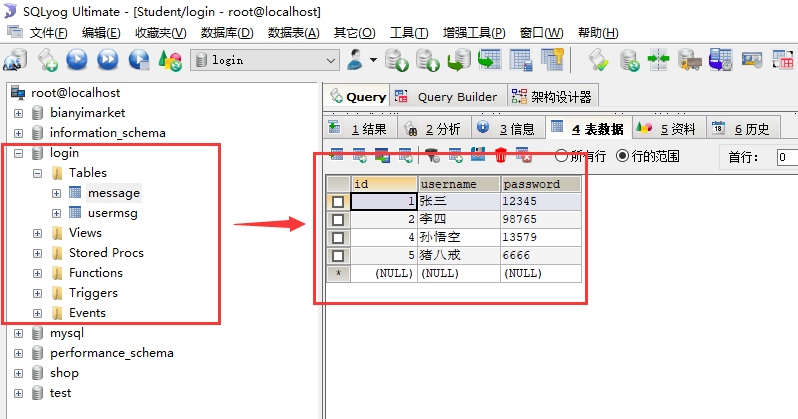Viewport: 798px width, 419px height.
Task: Click the cancel changes table icon with red X
Action: tap(524, 155)
